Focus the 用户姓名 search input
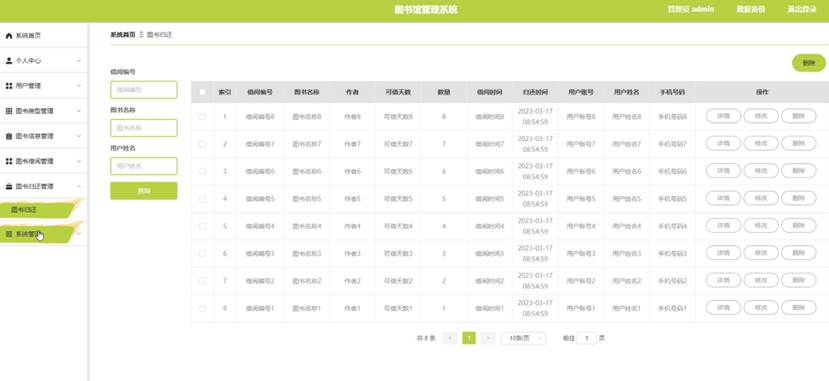 (x=144, y=166)
